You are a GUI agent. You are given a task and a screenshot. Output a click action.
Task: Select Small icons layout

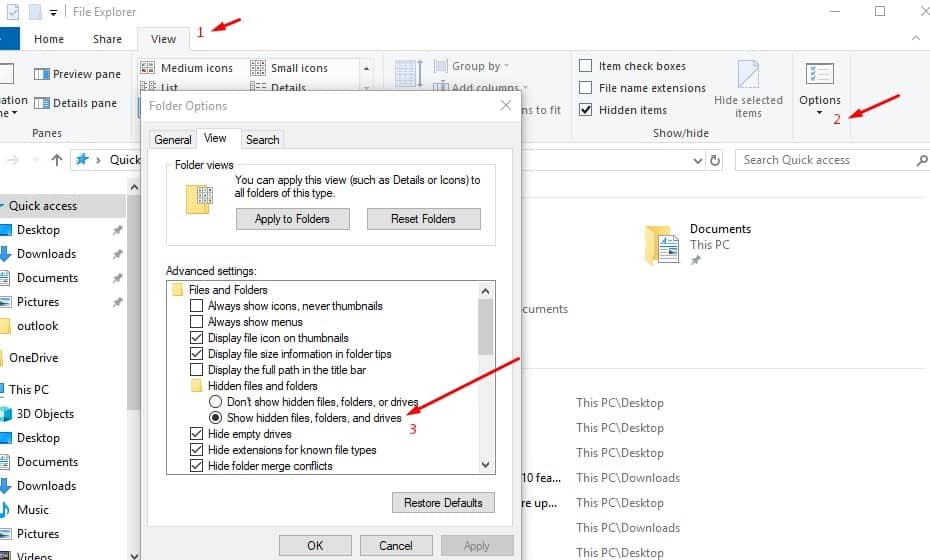(289, 68)
